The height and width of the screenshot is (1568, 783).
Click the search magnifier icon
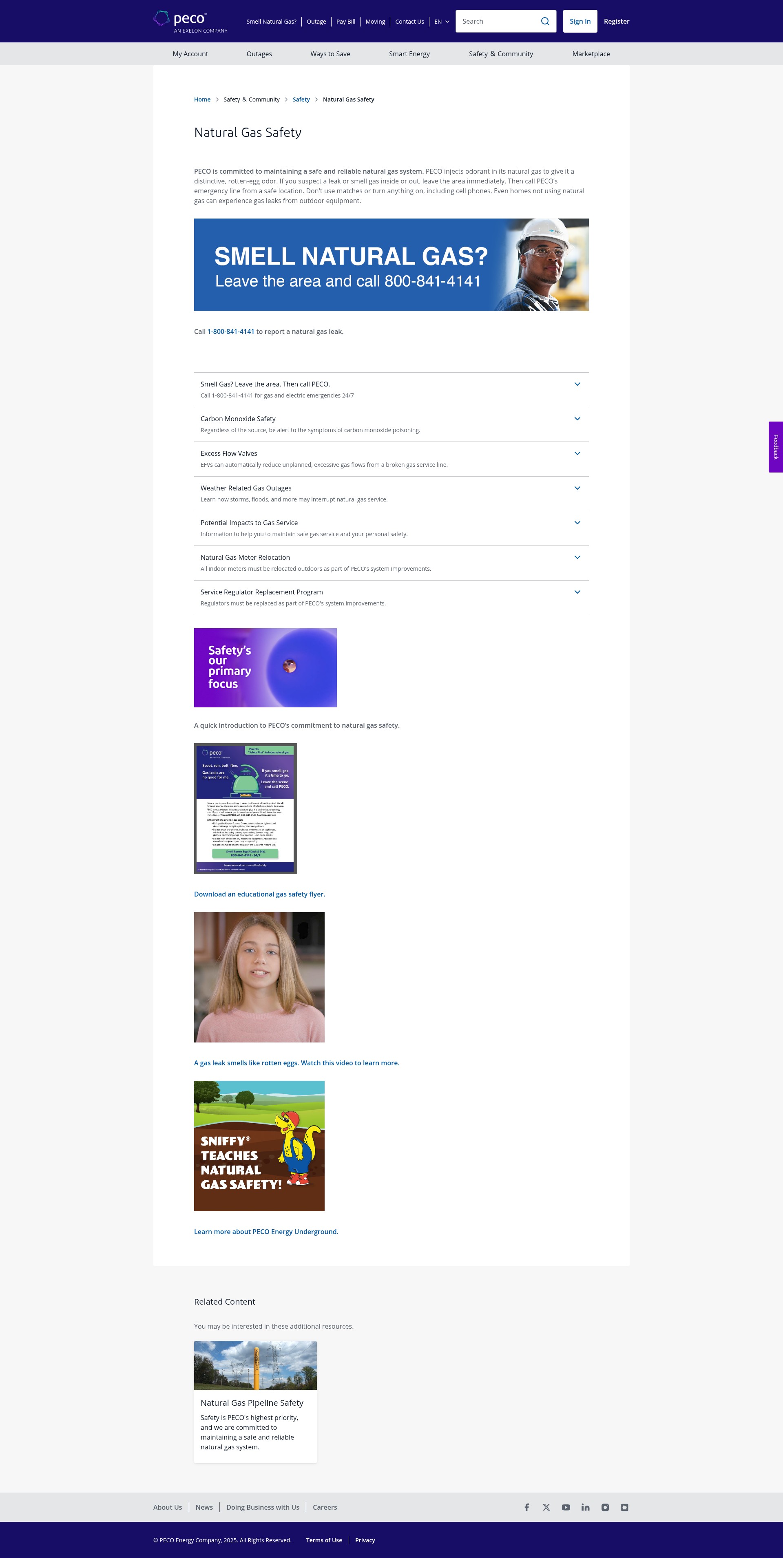tap(545, 21)
